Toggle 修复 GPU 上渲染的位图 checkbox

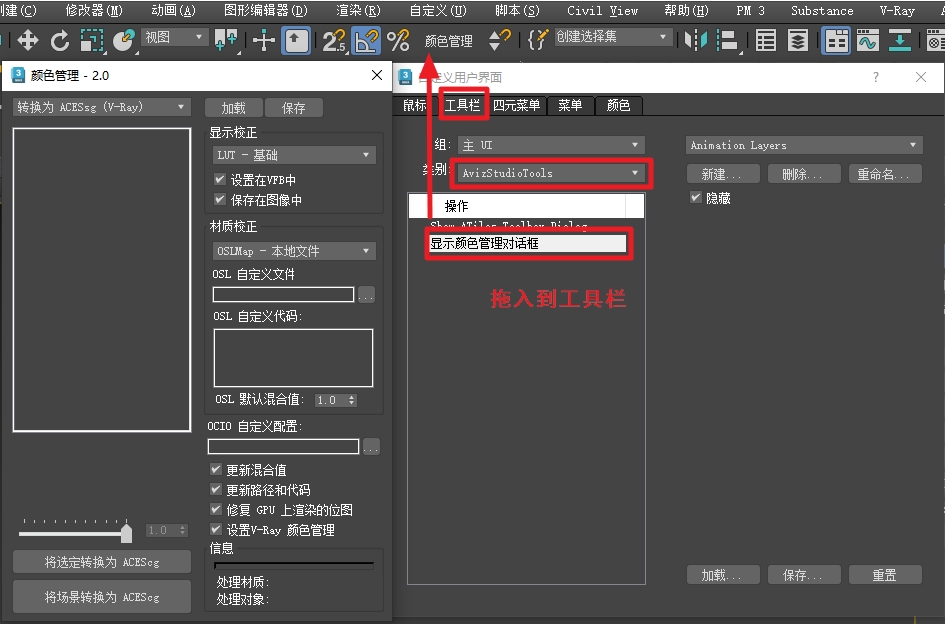click(x=216, y=509)
